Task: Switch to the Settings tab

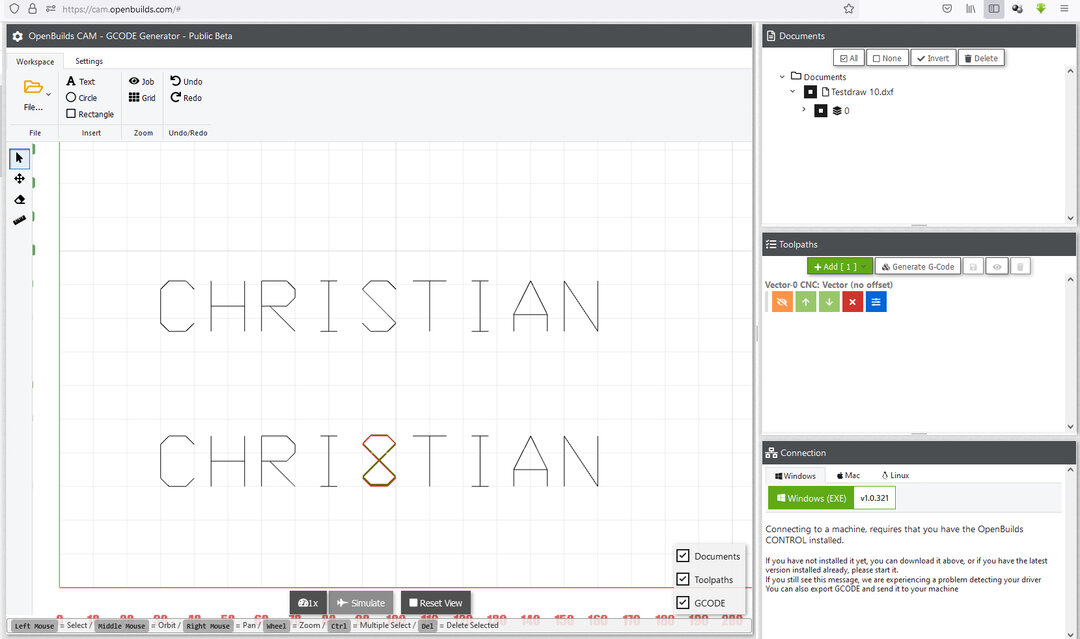Action: [x=89, y=62]
